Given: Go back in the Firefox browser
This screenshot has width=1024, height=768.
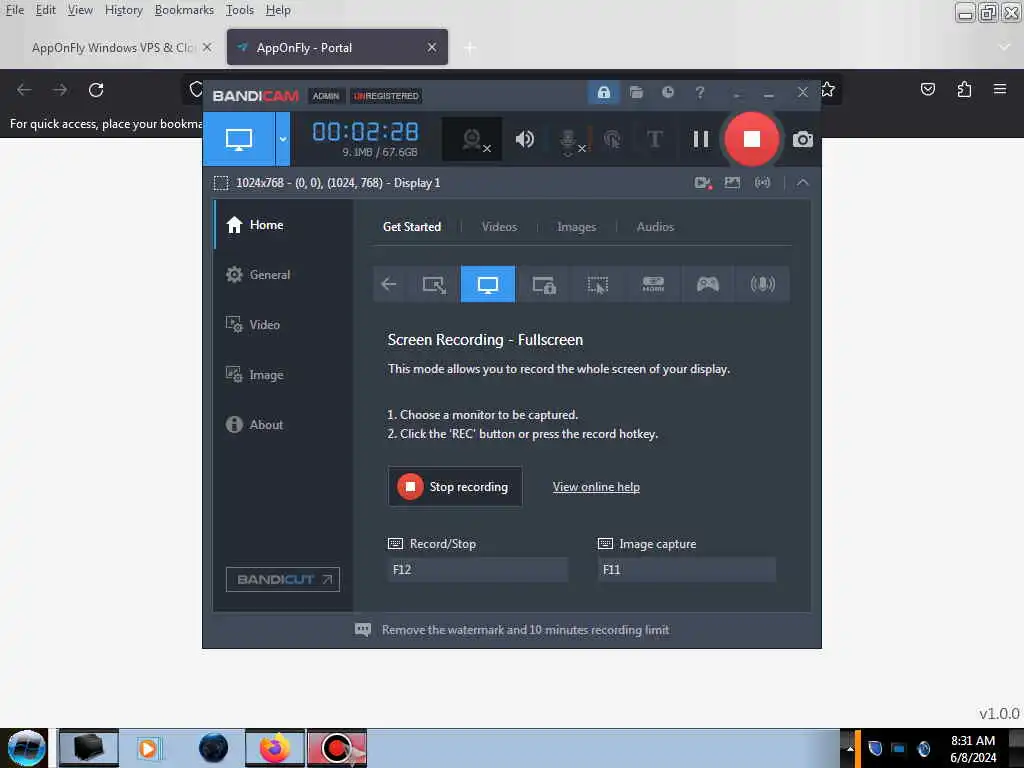Looking at the screenshot, I should pos(24,90).
